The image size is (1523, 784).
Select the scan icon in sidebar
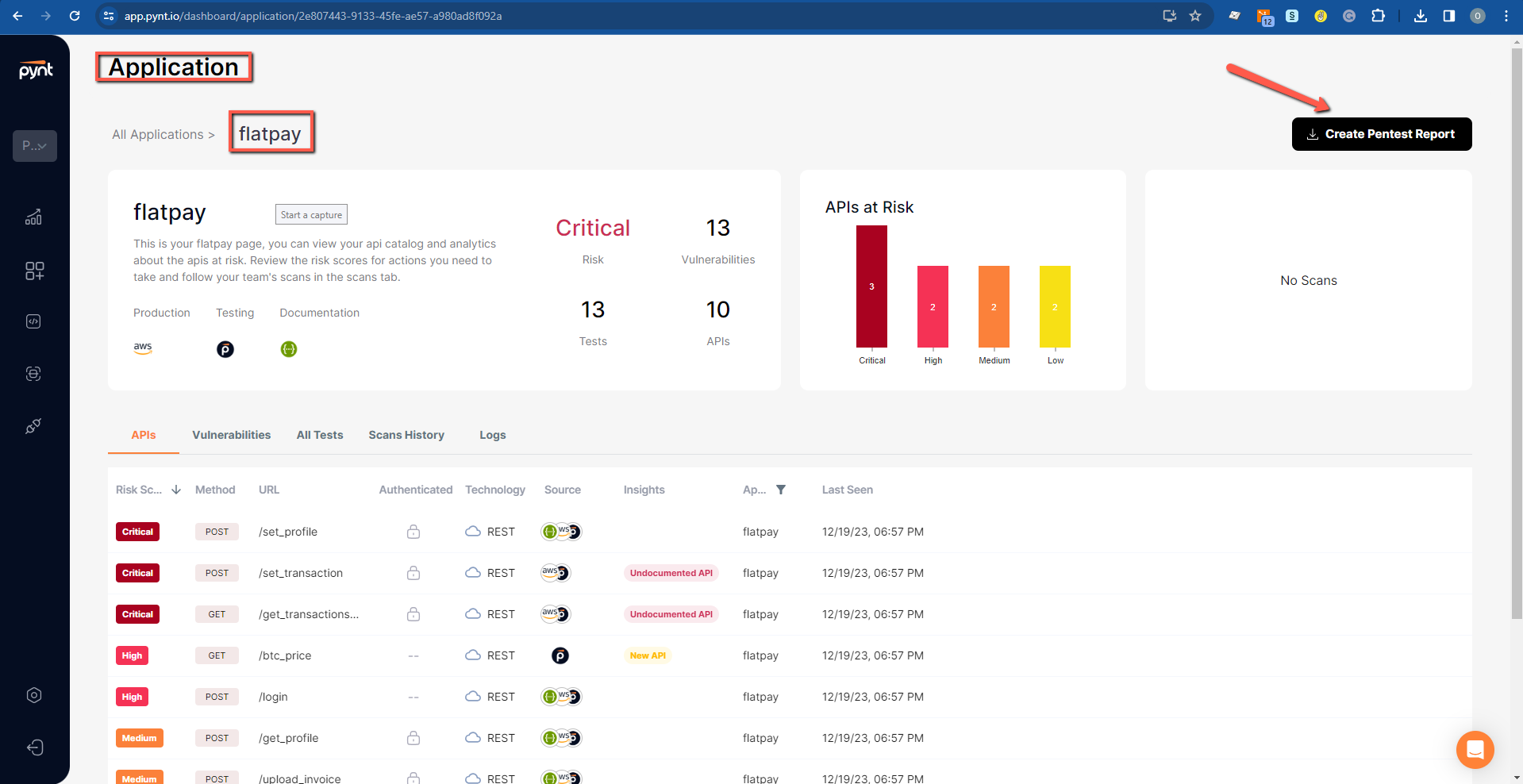pos(33,374)
